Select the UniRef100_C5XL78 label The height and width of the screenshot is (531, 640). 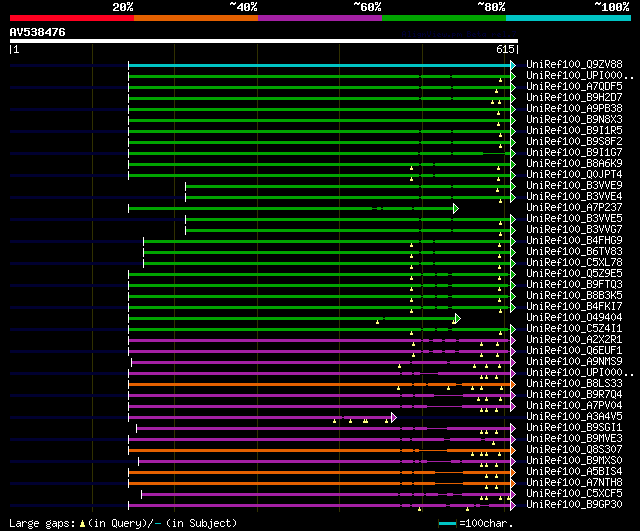pos(574,263)
